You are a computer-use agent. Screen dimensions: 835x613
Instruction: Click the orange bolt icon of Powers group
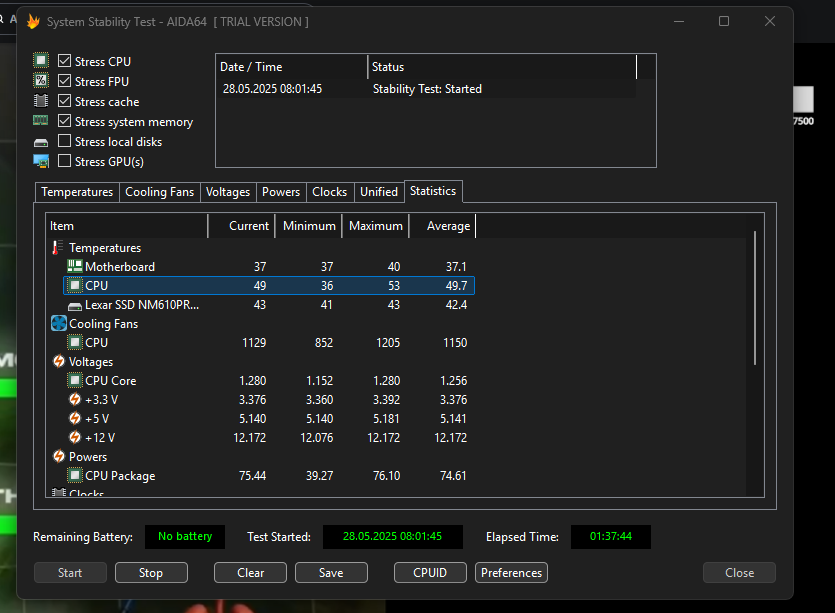pyautogui.click(x=59, y=456)
